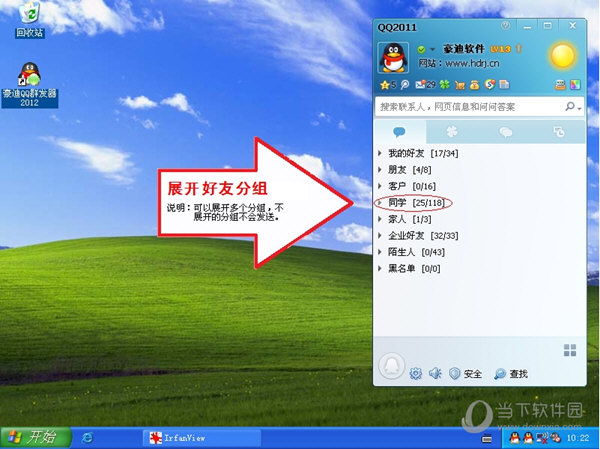
Task: Click the 10:22 taskbar clock
Action: [578, 438]
